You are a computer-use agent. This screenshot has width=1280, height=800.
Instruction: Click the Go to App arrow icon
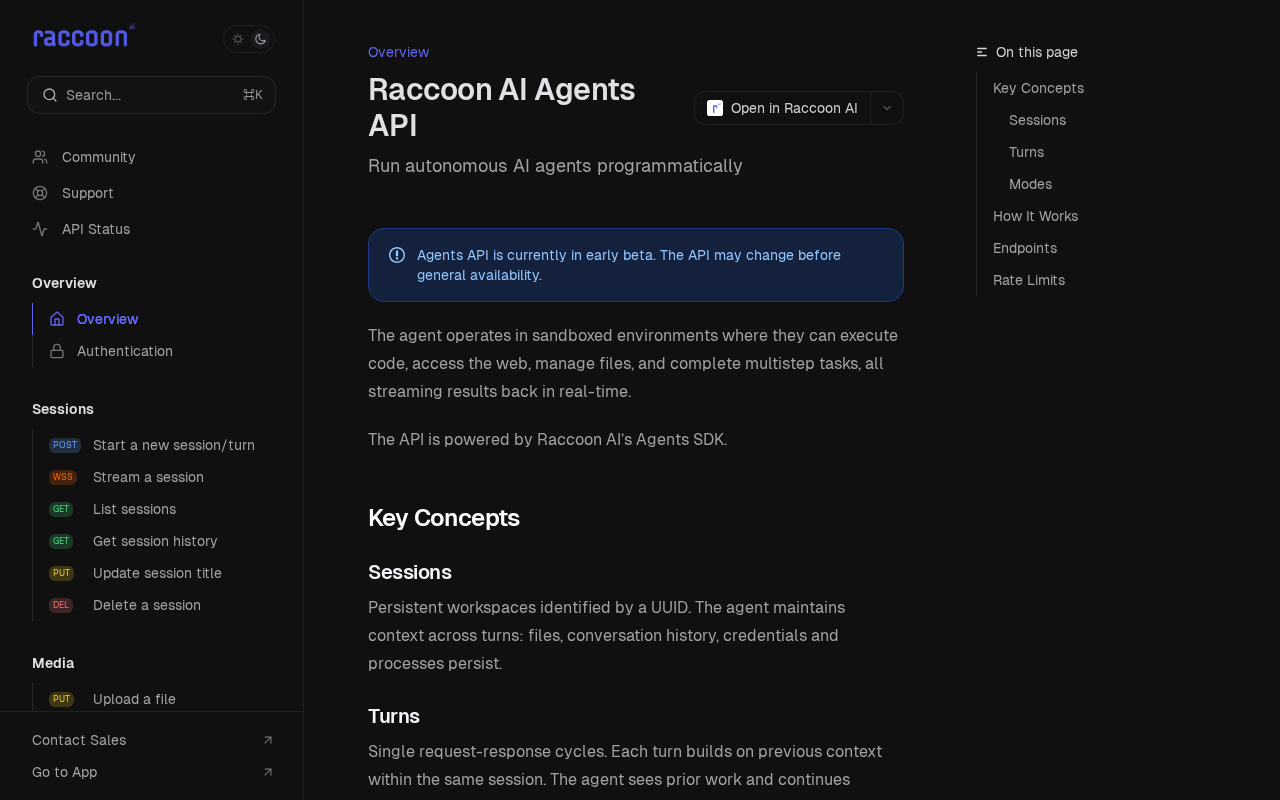point(268,772)
